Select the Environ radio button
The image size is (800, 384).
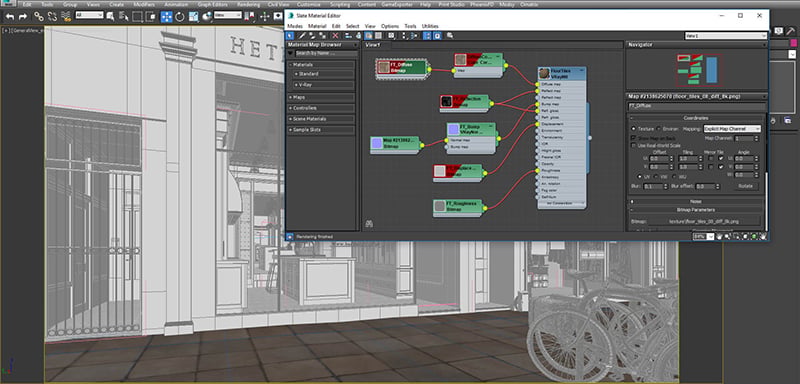click(x=658, y=129)
